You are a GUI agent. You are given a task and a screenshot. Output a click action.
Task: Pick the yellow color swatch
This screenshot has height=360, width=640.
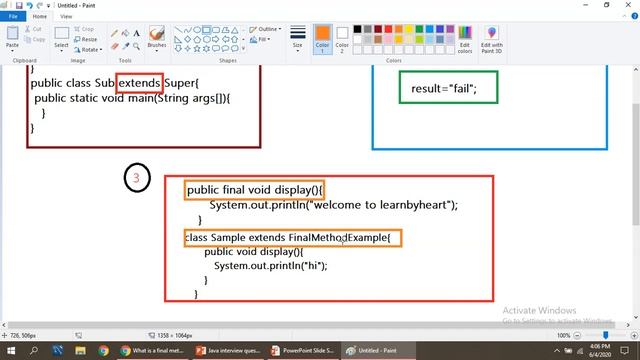click(x=409, y=29)
